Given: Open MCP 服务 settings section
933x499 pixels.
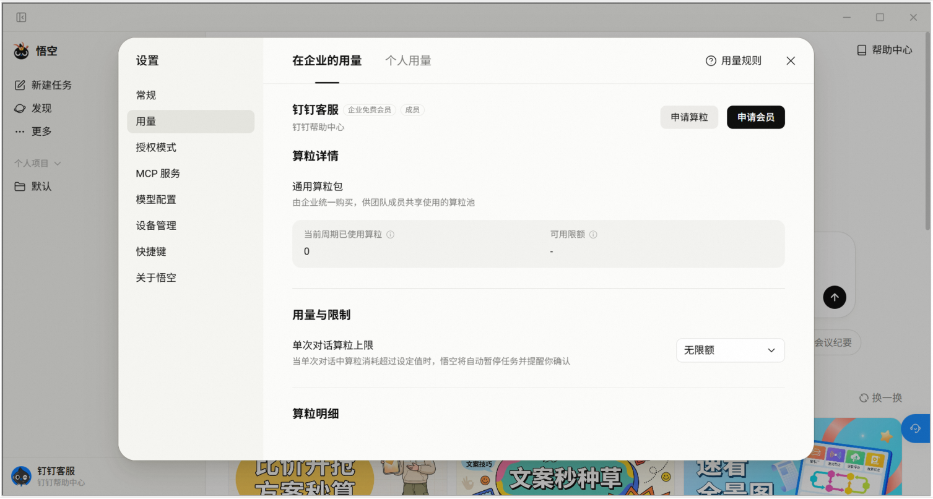Looking at the screenshot, I should [x=190, y=174].
